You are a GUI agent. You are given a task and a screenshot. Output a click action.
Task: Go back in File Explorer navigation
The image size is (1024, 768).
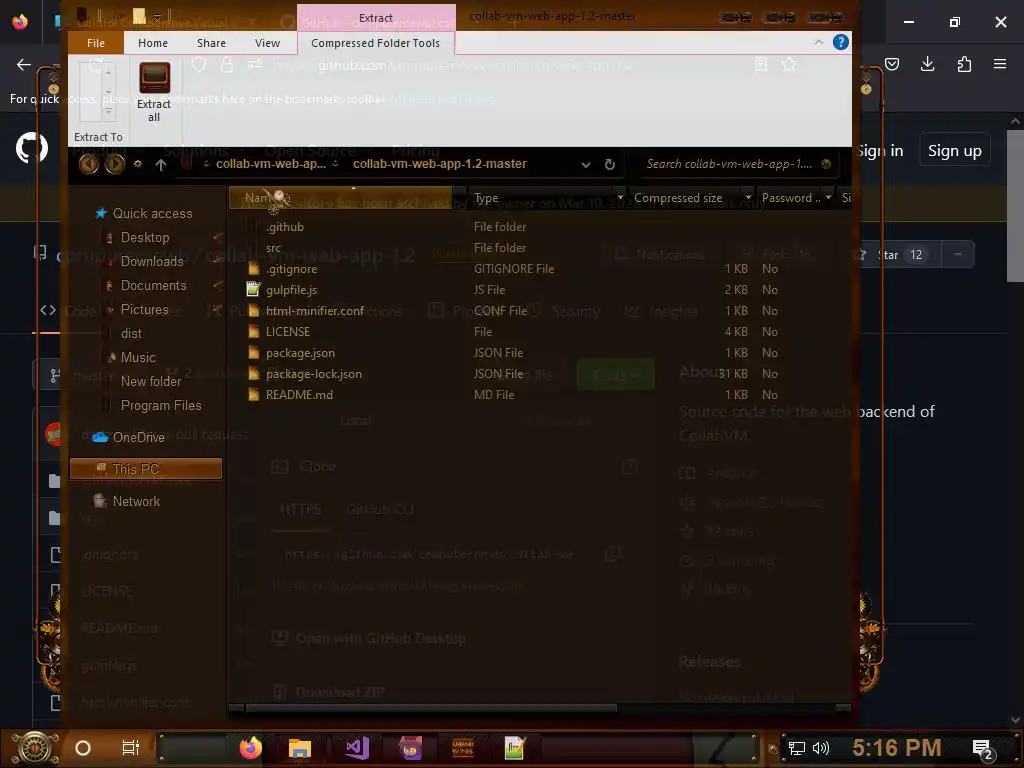(x=89, y=164)
